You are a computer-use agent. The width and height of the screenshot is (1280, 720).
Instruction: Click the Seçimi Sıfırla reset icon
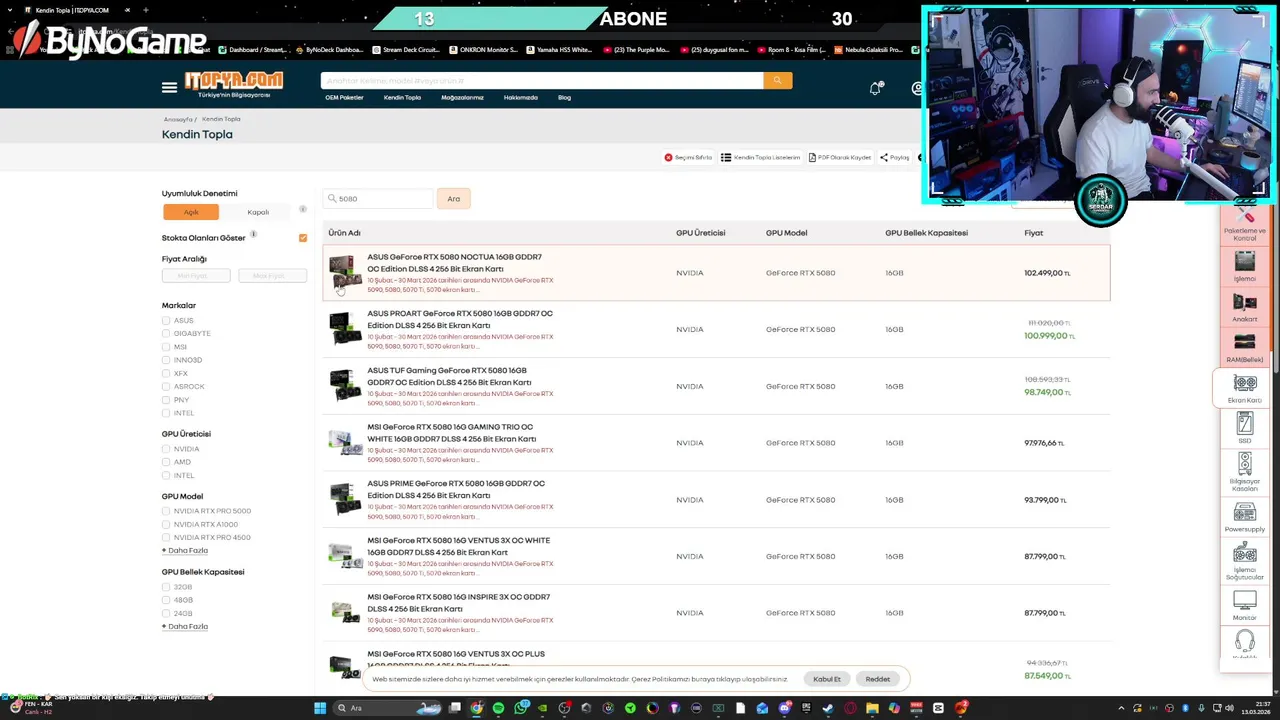668,157
